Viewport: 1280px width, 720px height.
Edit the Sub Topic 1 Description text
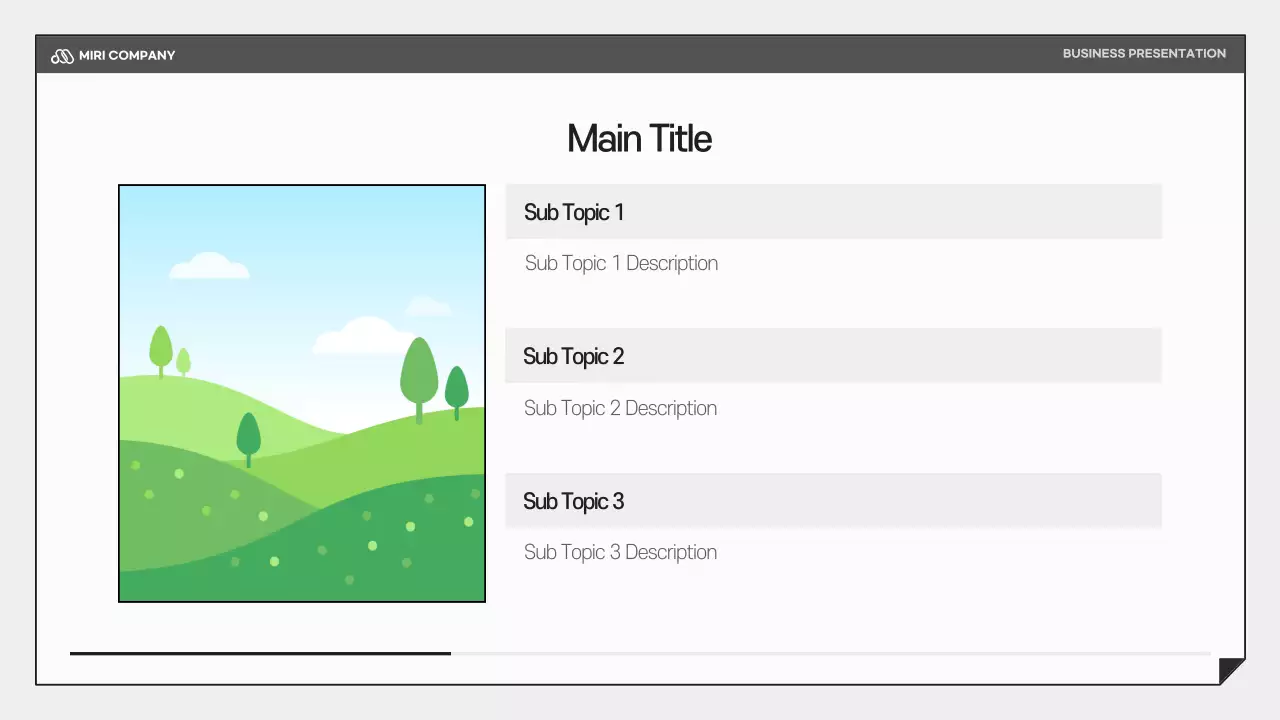click(621, 263)
